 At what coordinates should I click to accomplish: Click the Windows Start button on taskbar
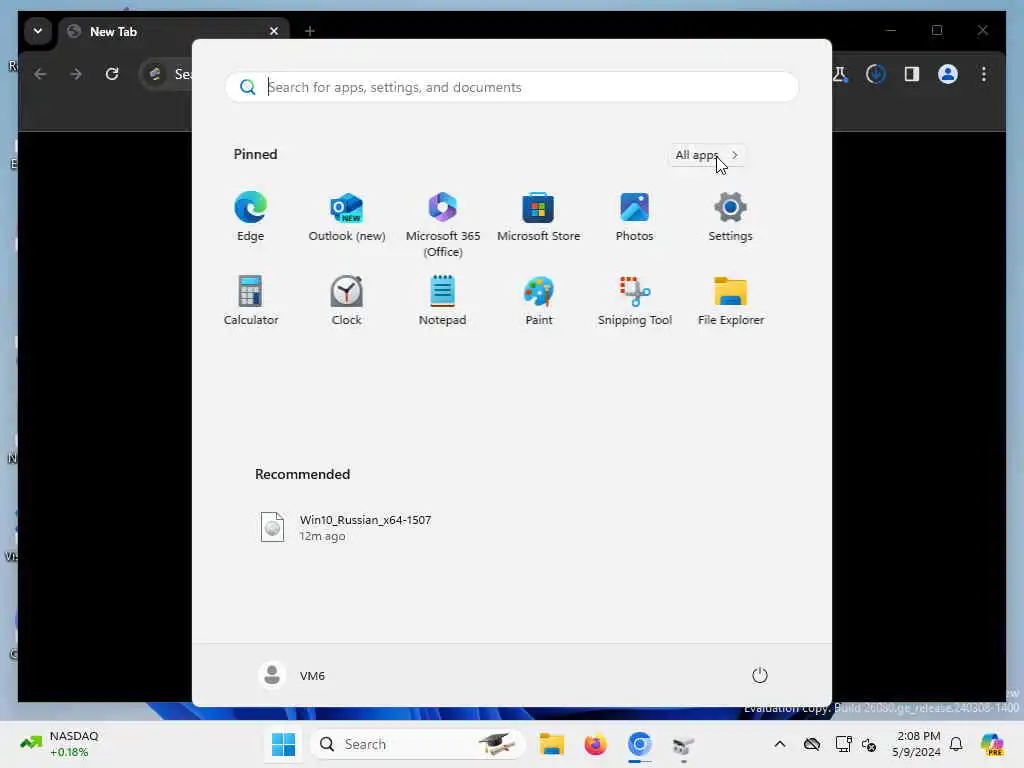[x=283, y=744]
